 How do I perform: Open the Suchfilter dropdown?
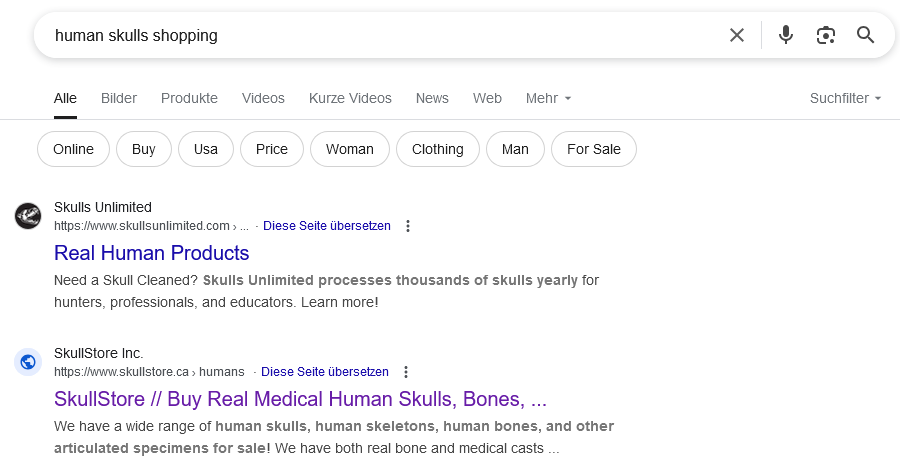tap(845, 98)
